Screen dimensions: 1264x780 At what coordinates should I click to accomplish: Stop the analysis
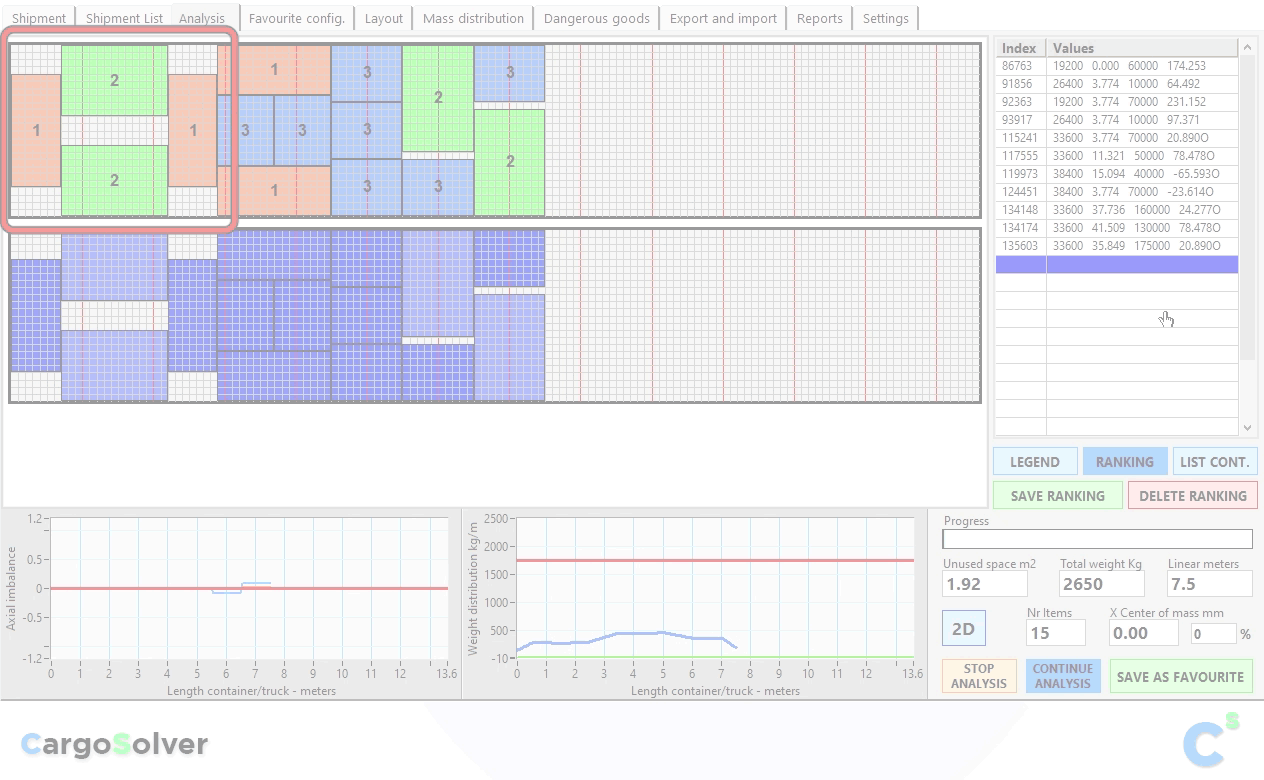pos(978,676)
